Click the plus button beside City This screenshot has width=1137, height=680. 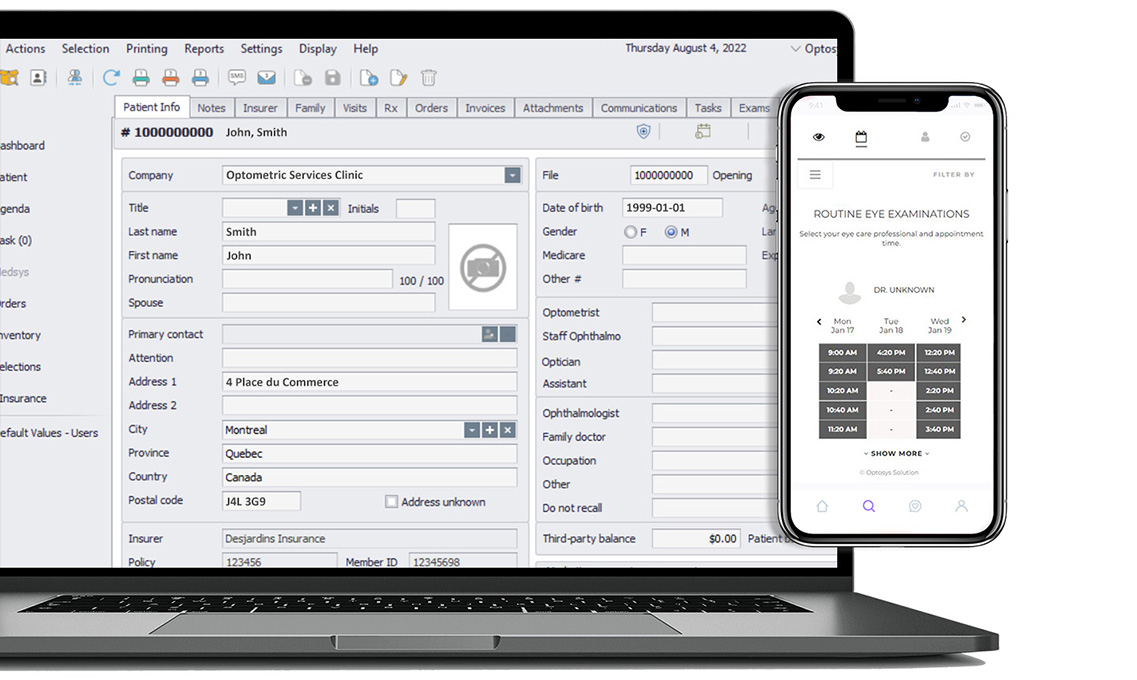490,430
